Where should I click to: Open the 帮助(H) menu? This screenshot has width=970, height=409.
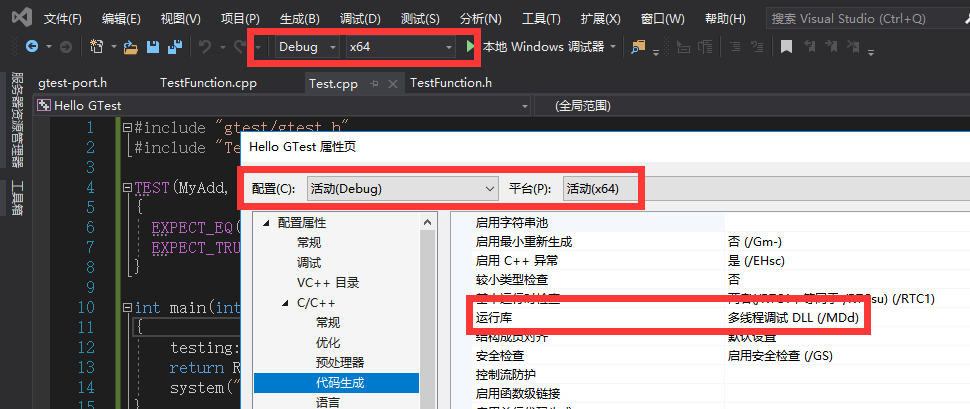coord(725,19)
